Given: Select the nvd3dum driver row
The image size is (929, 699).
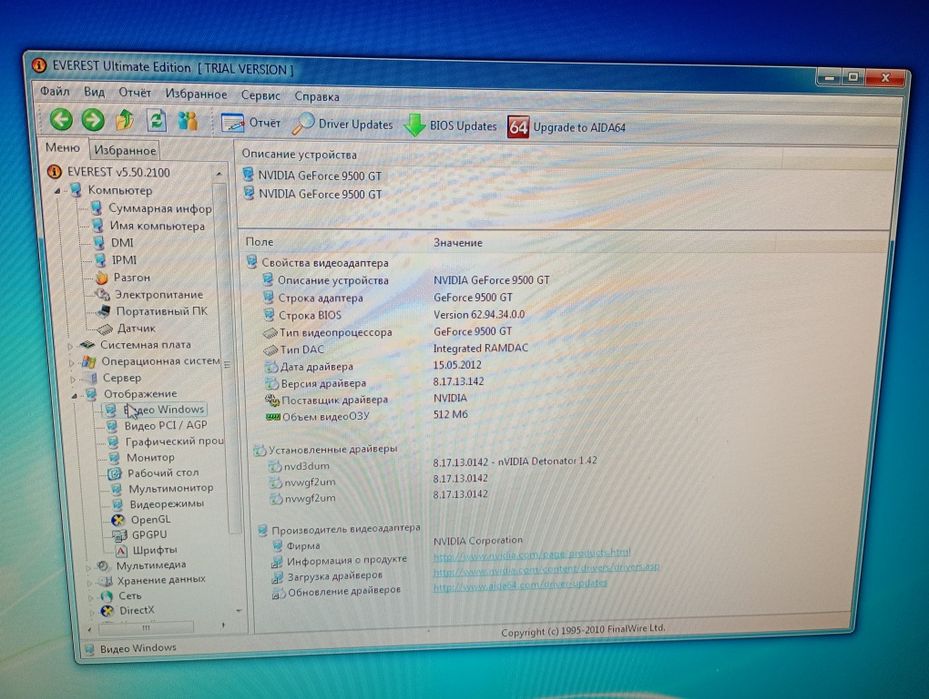Looking at the screenshot, I should (306, 466).
